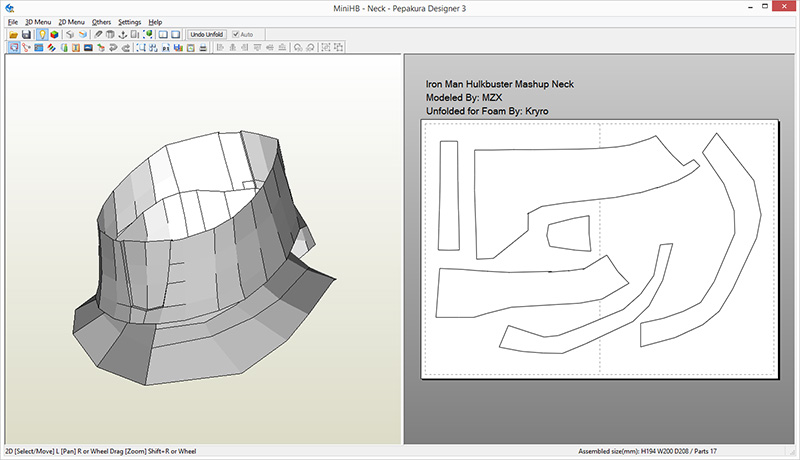Click the gray right-curving arrow icon
This screenshot has height=460, width=800.
coord(126,47)
